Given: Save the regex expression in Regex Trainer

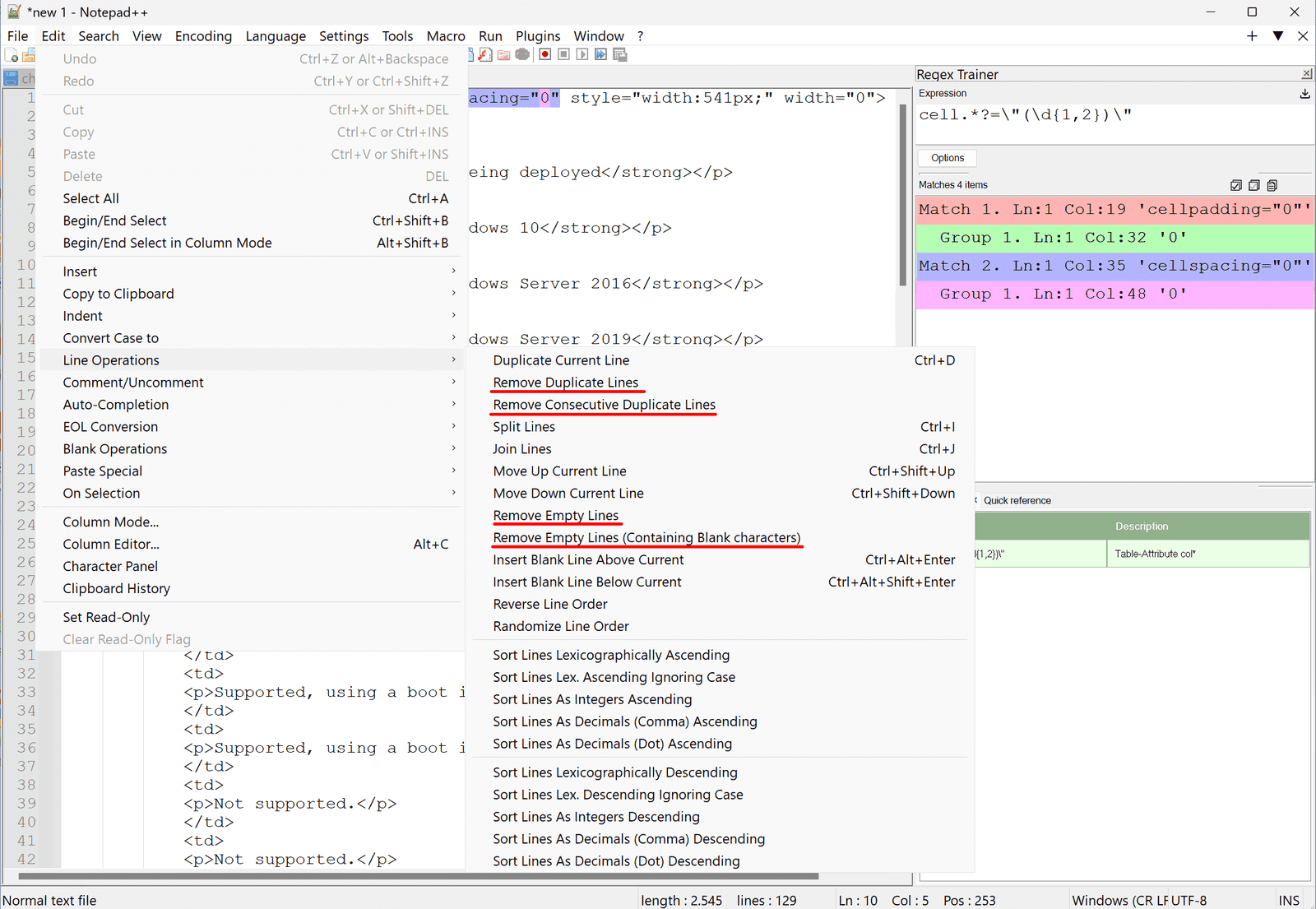Looking at the screenshot, I should 1304,94.
